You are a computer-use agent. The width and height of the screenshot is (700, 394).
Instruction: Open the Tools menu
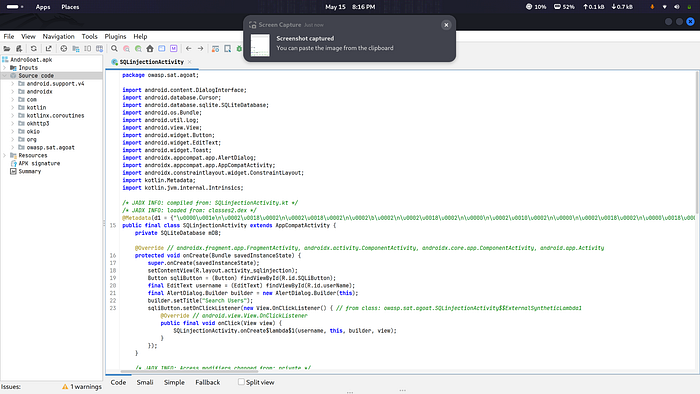(89, 37)
